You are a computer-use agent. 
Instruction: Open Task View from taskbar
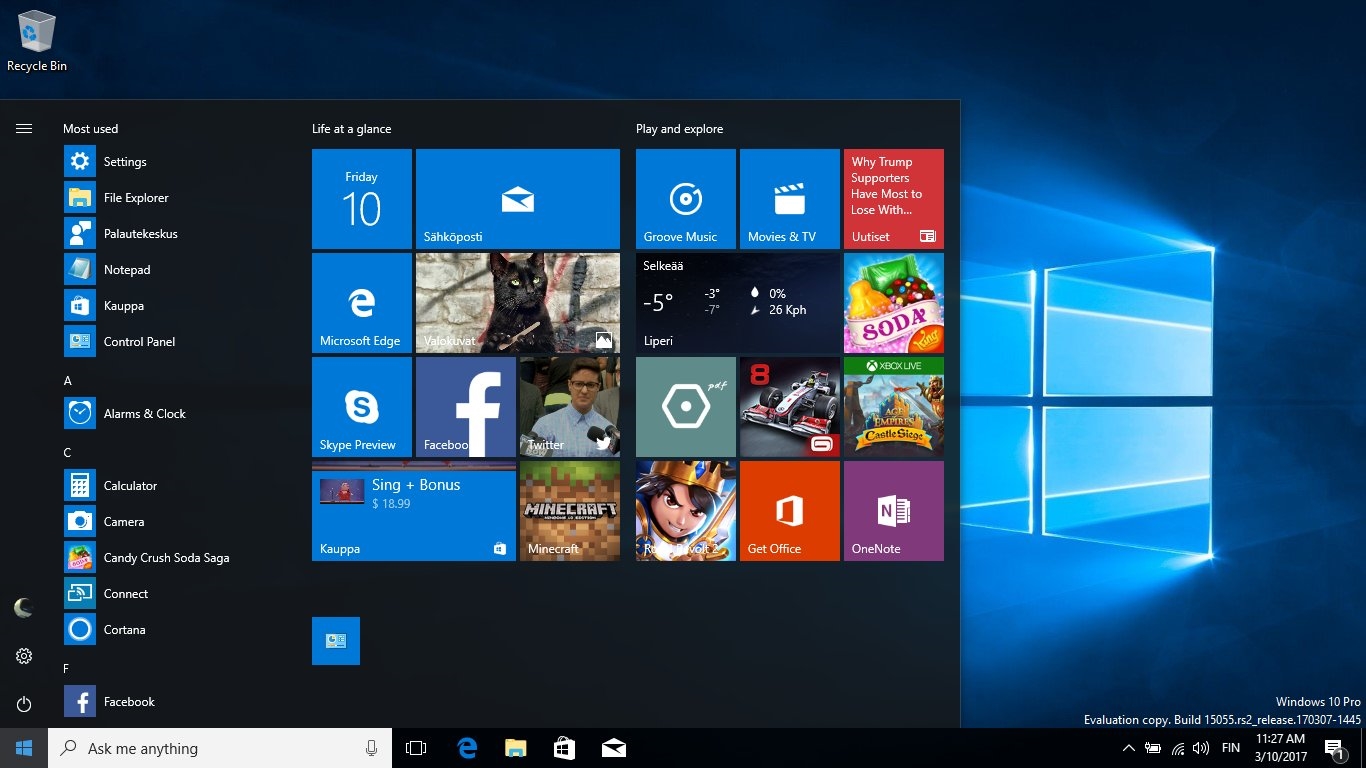click(416, 748)
